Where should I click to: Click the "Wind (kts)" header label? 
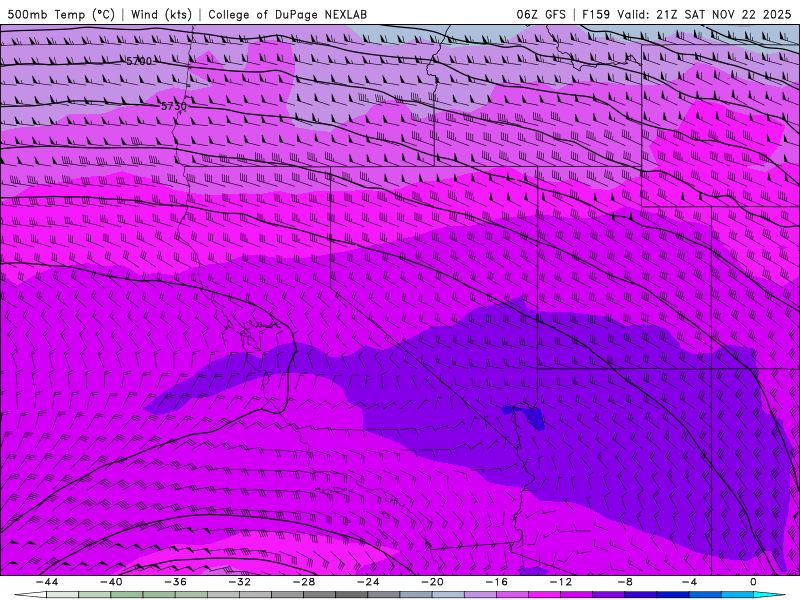coord(161,14)
